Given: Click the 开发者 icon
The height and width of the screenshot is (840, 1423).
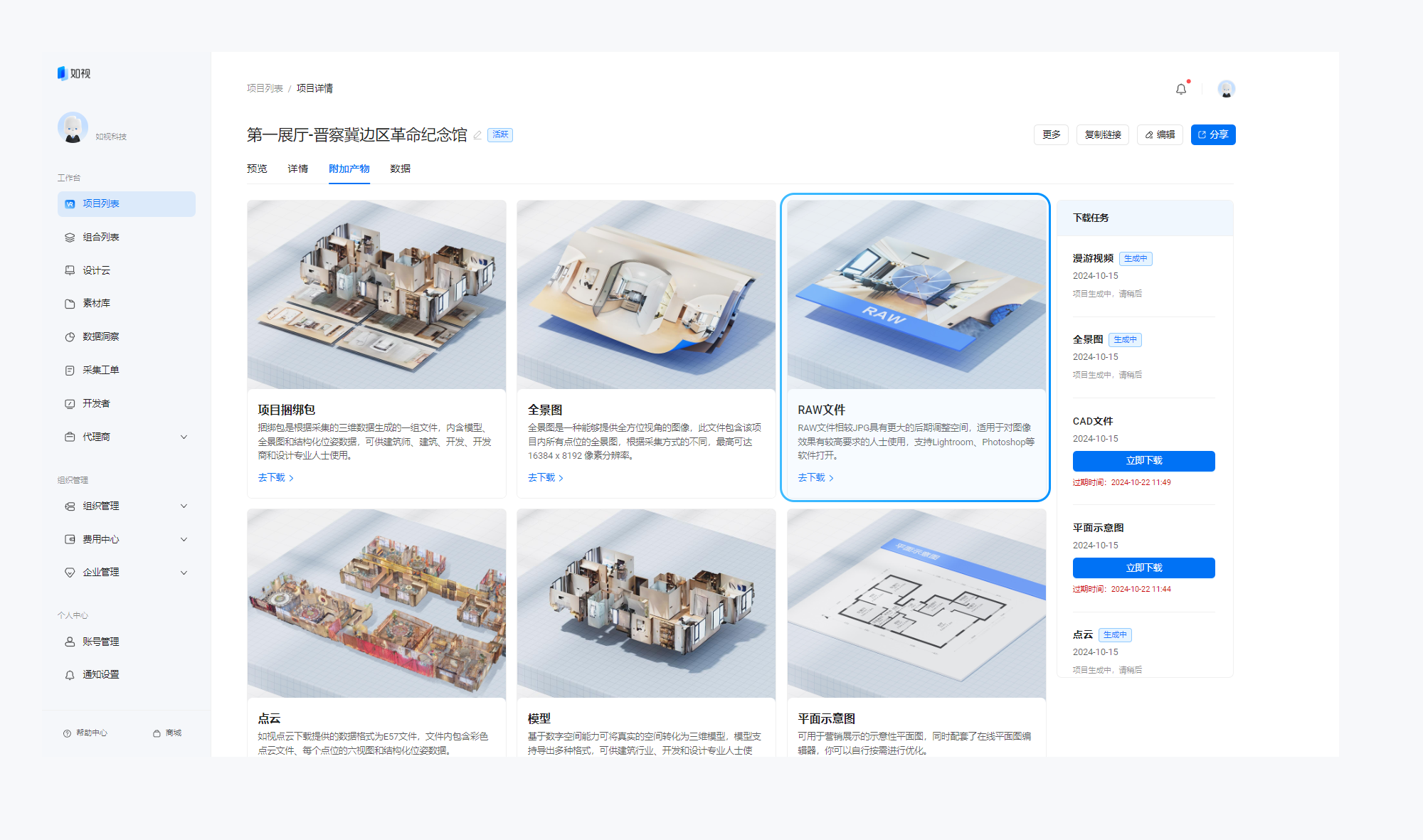Looking at the screenshot, I should [70, 404].
